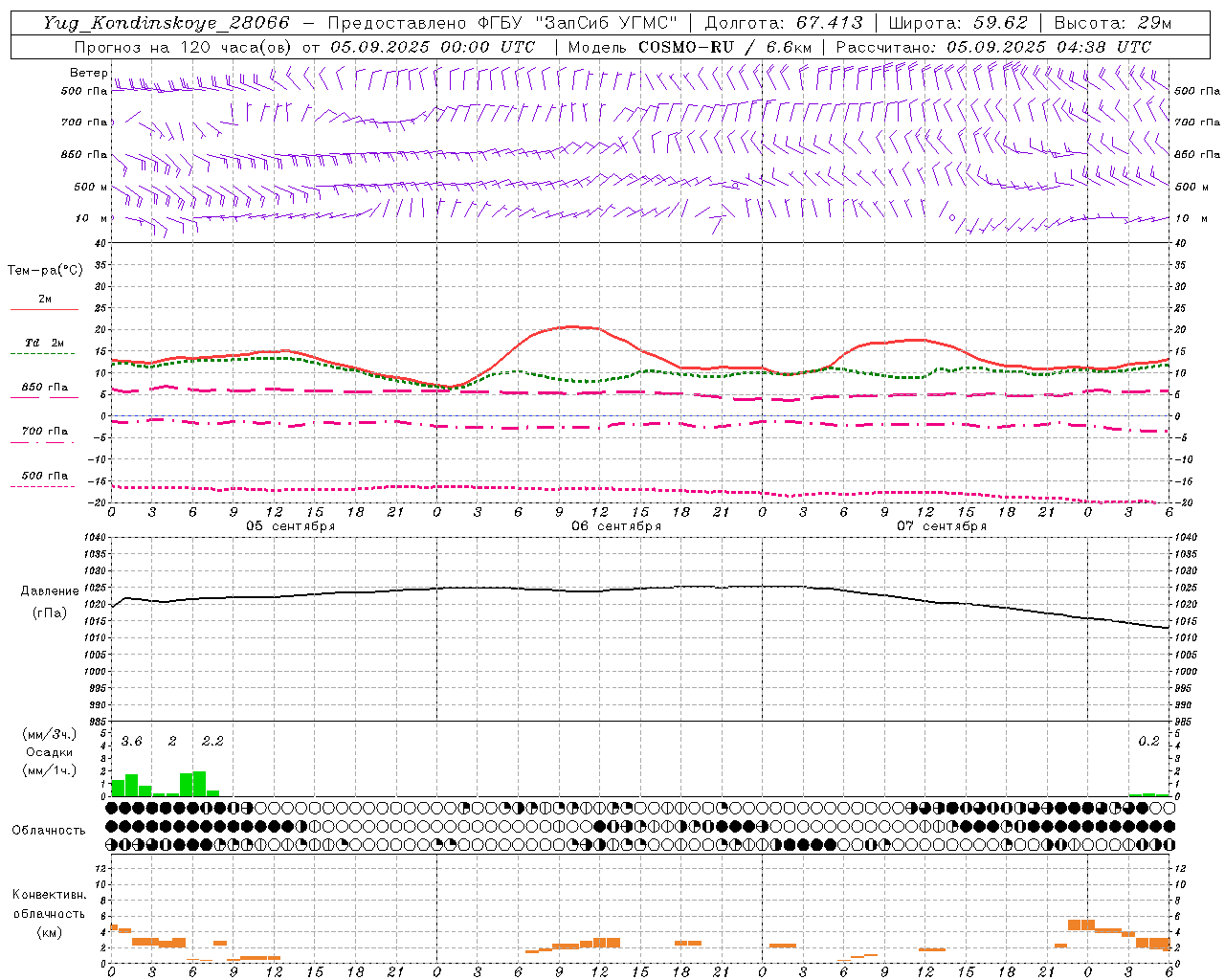
Task: Click the 06 сентября date label
Action: click(x=616, y=526)
